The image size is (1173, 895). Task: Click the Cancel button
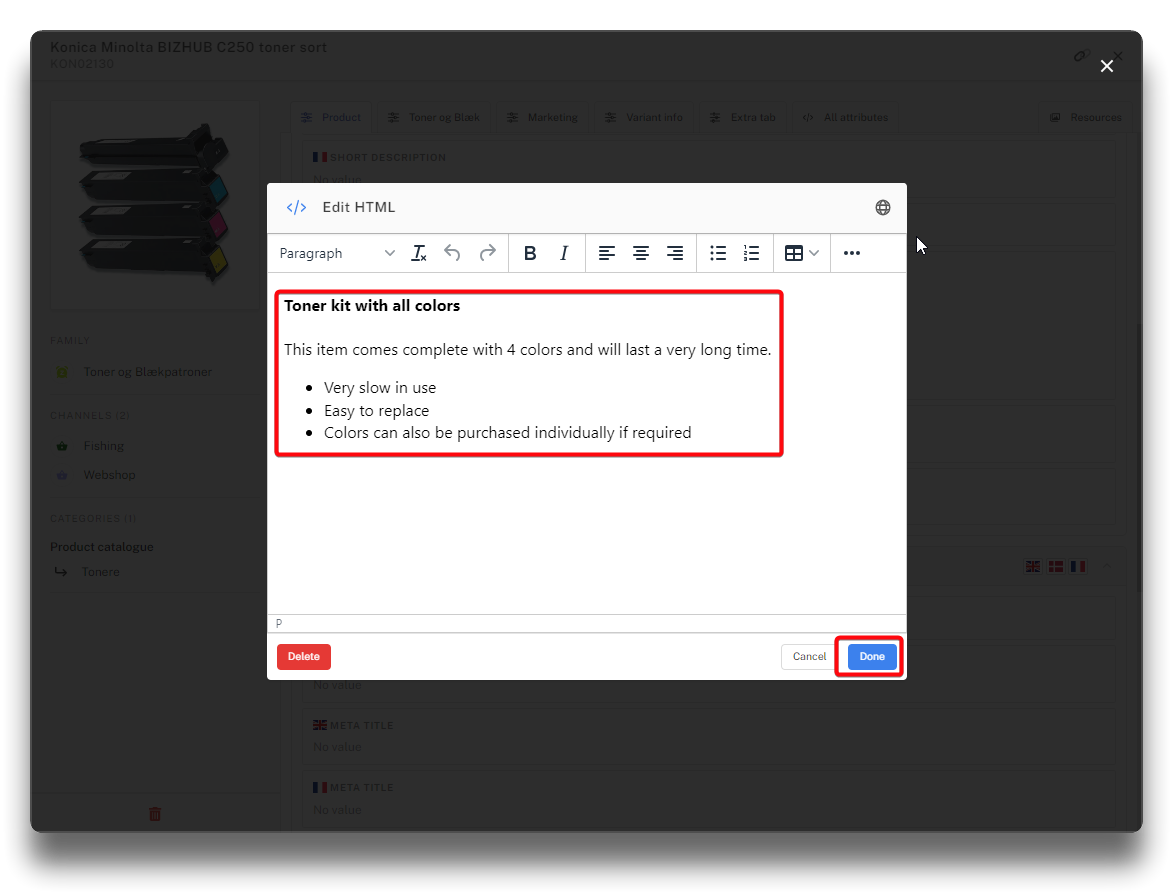tap(809, 657)
